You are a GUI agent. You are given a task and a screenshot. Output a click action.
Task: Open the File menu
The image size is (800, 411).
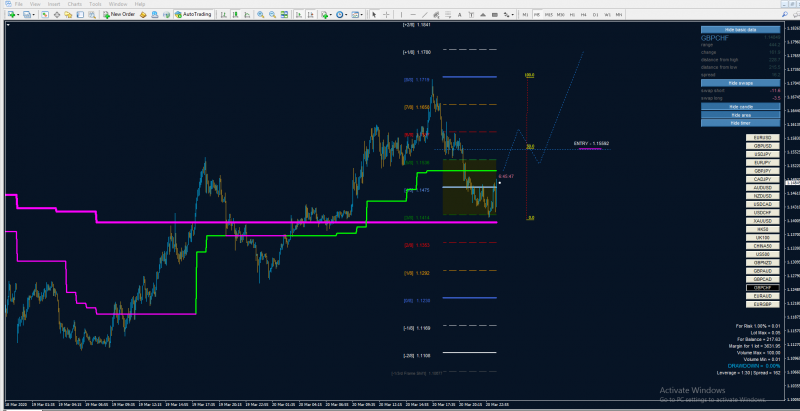[x=18, y=4]
